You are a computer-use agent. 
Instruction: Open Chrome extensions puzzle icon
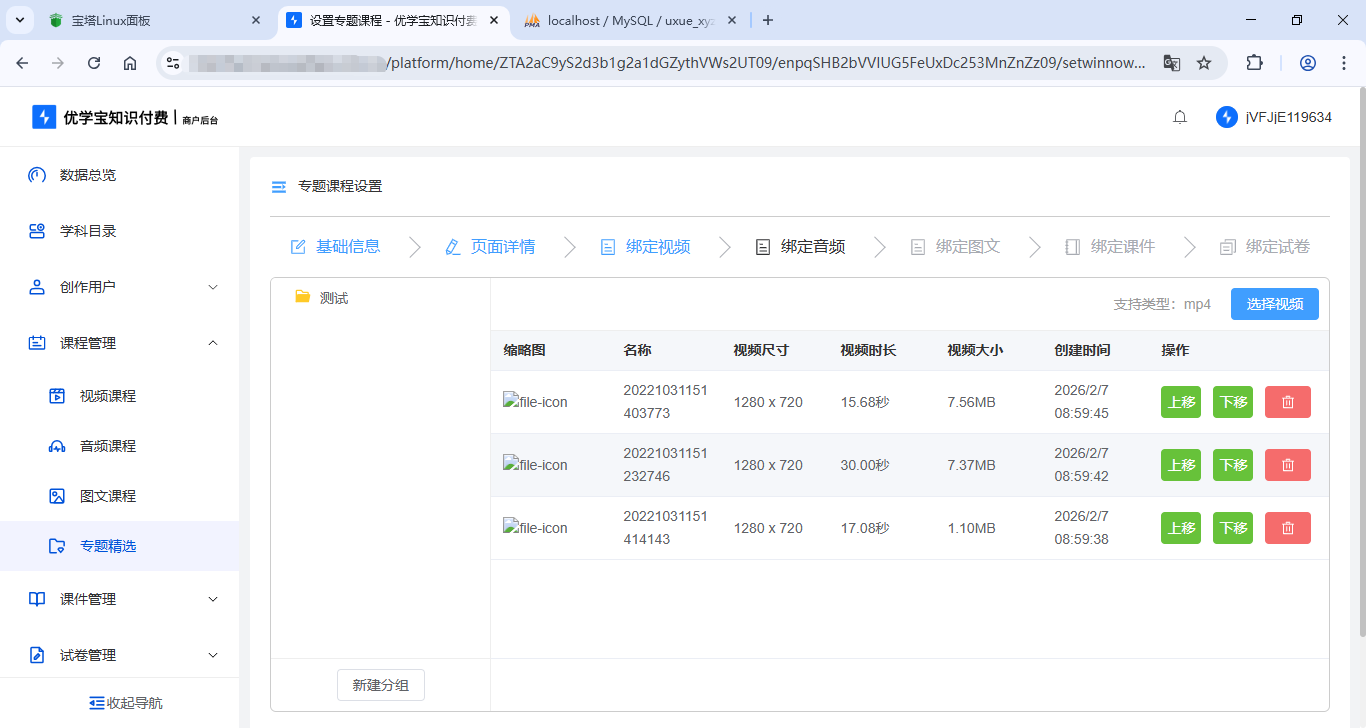[x=1254, y=63]
